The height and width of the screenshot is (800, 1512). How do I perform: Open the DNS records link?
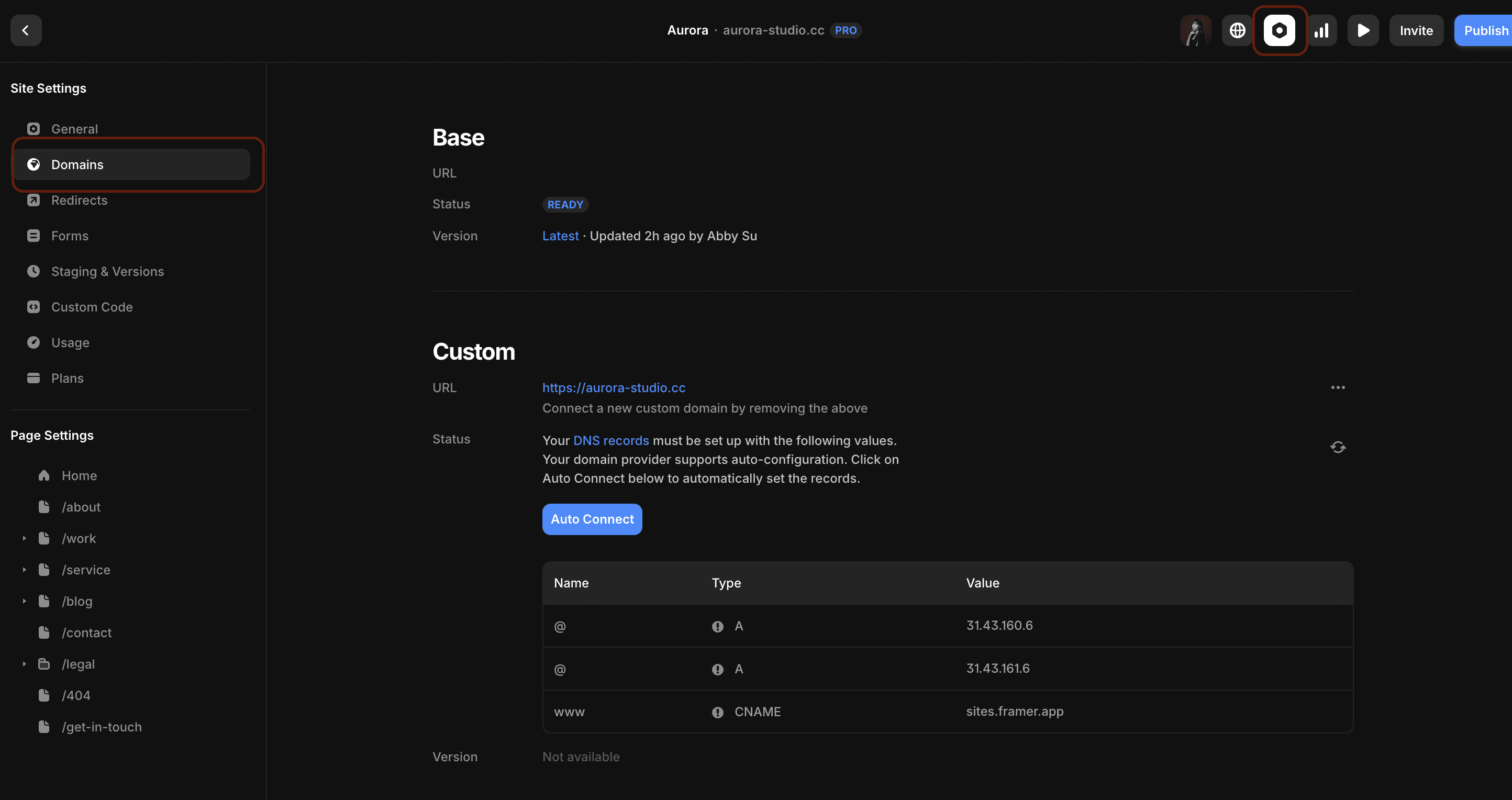click(x=611, y=440)
